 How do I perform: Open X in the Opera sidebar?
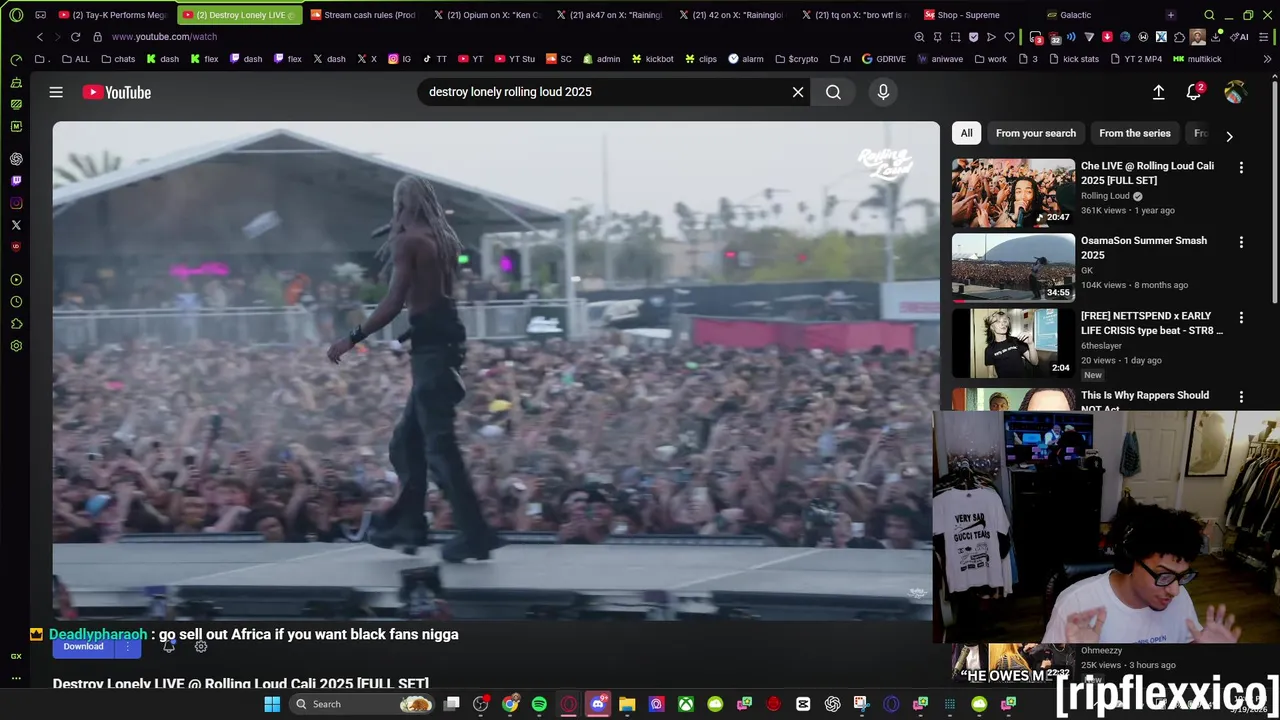click(16, 225)
